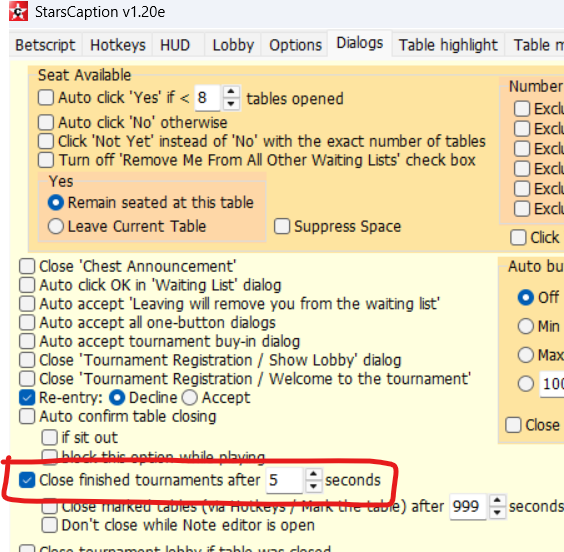Open the Hotkeys tab
The width and height of the screenshot is (564, 552).
click(118, 45)
